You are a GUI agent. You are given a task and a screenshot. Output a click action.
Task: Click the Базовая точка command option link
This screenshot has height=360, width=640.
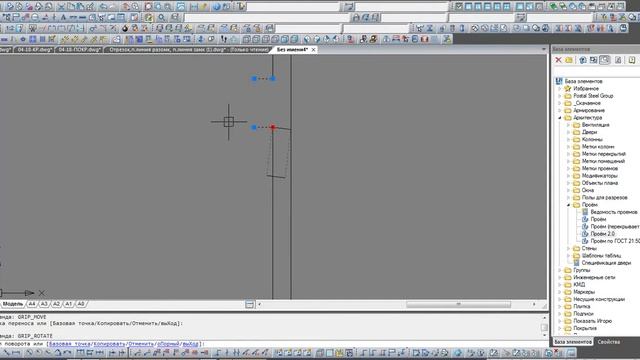[69, 344]
